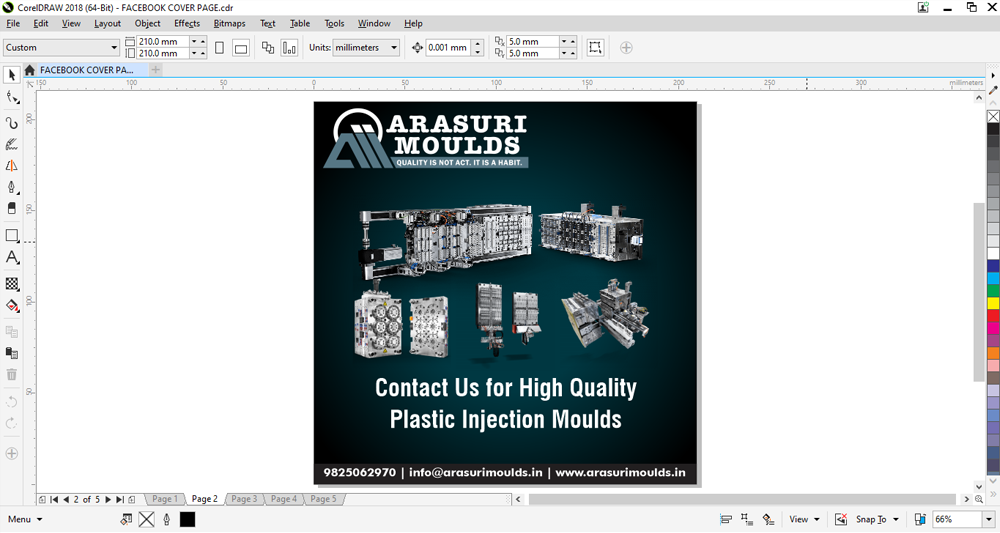
Task: Select the Artistic Media tool
Action: [11, 144]
